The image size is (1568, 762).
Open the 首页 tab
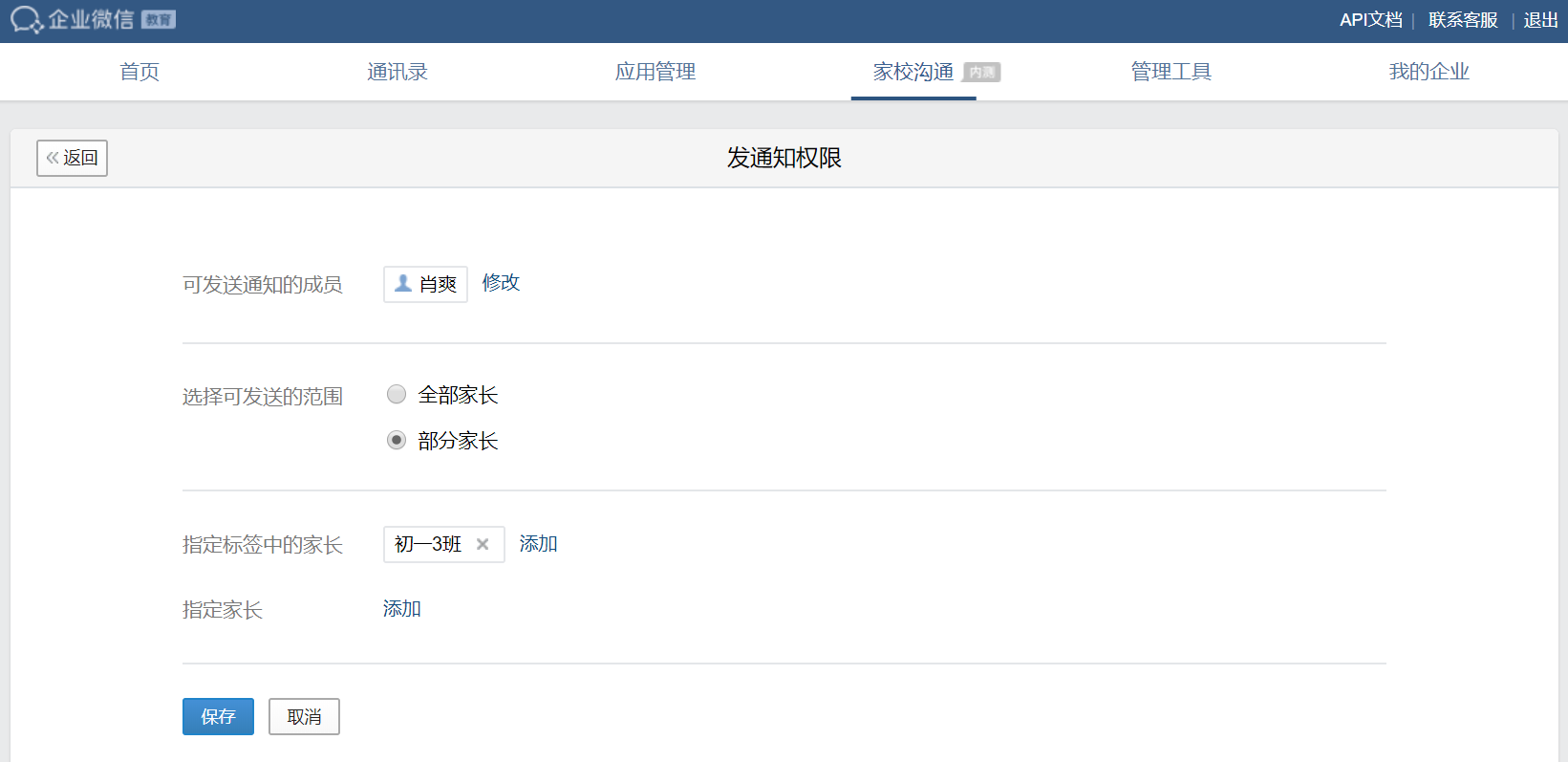[x=140, y=72]
